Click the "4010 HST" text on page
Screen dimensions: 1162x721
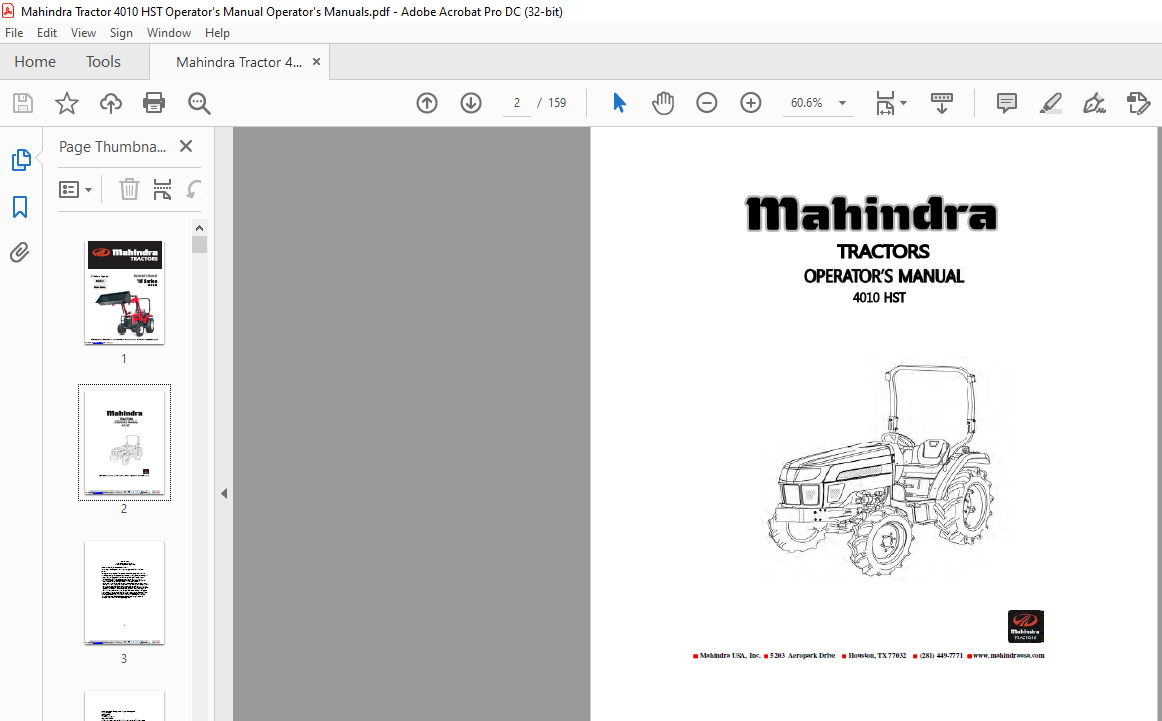(x=879, y=298)
